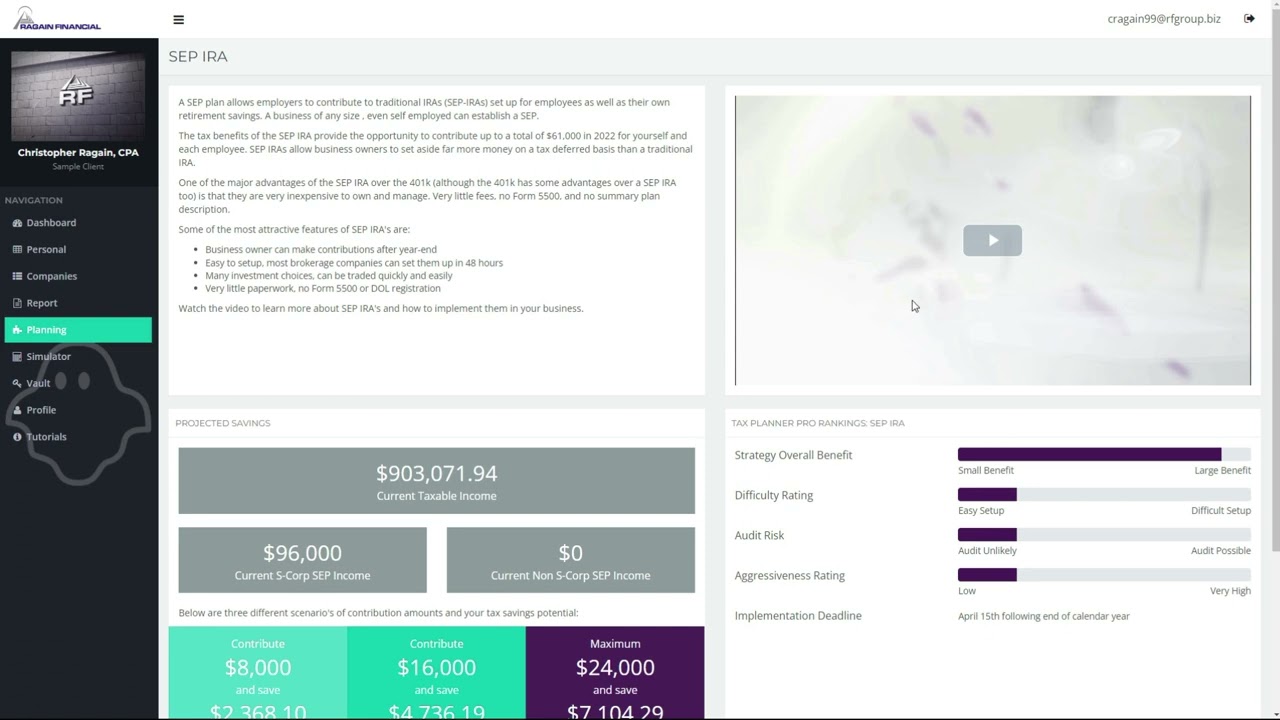Toggle the hamburger sidebar menu icon
The height and width of the screenshot is (720, 1280).
click(178, 19)
